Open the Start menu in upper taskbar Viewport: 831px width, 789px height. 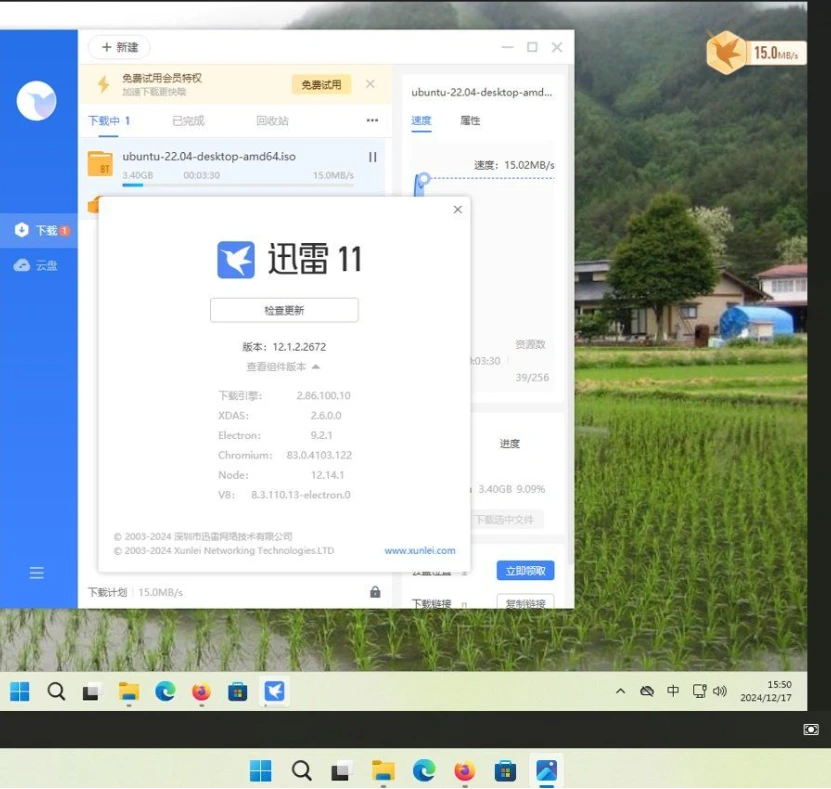pos(20,692)
